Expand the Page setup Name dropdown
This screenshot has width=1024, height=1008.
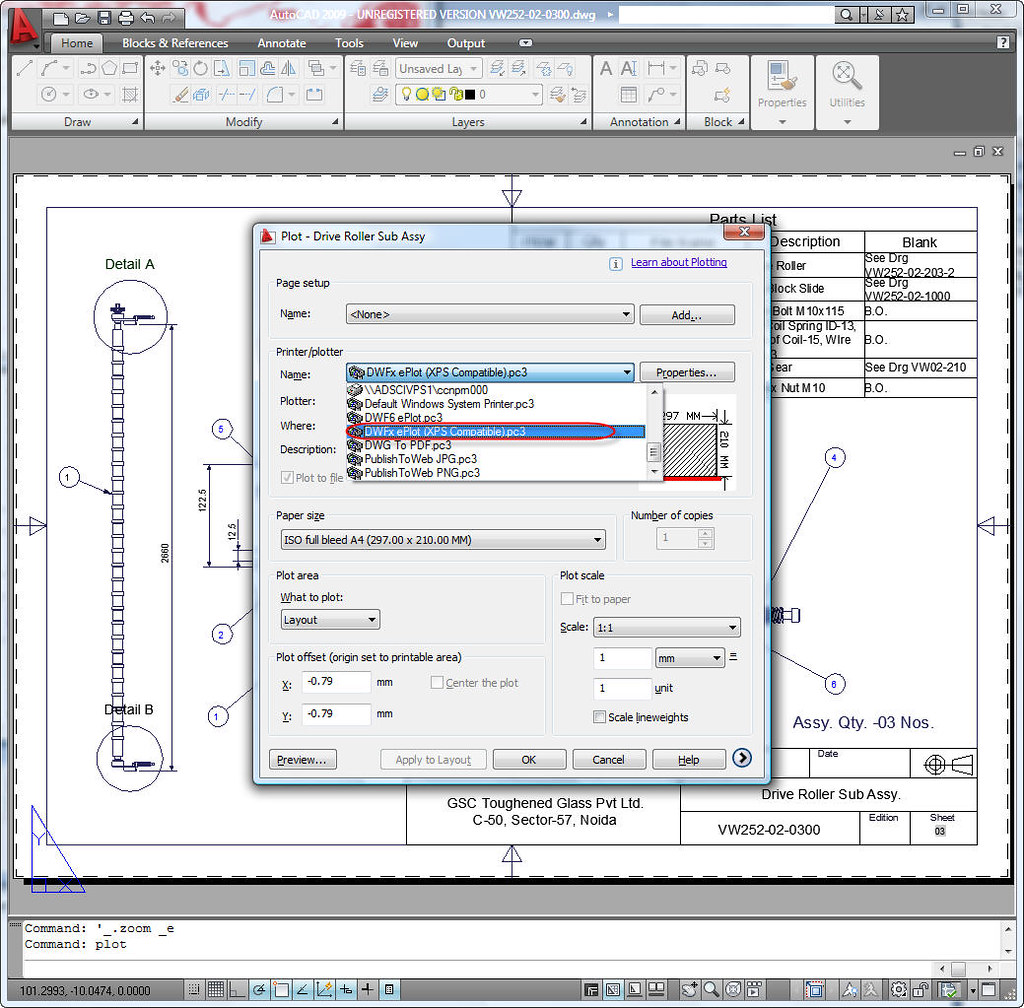(627, 314)
